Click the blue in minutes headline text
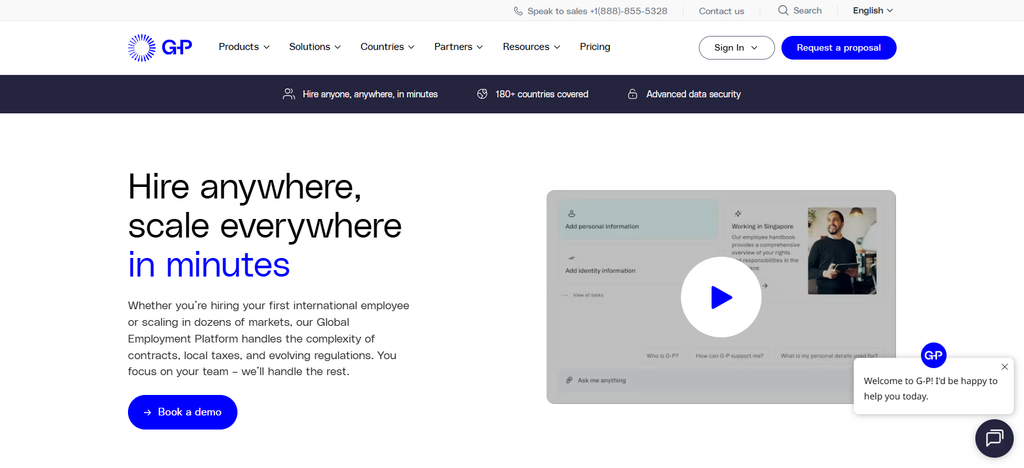This screenshot has width=1024, height=468. tap(209, 264)
